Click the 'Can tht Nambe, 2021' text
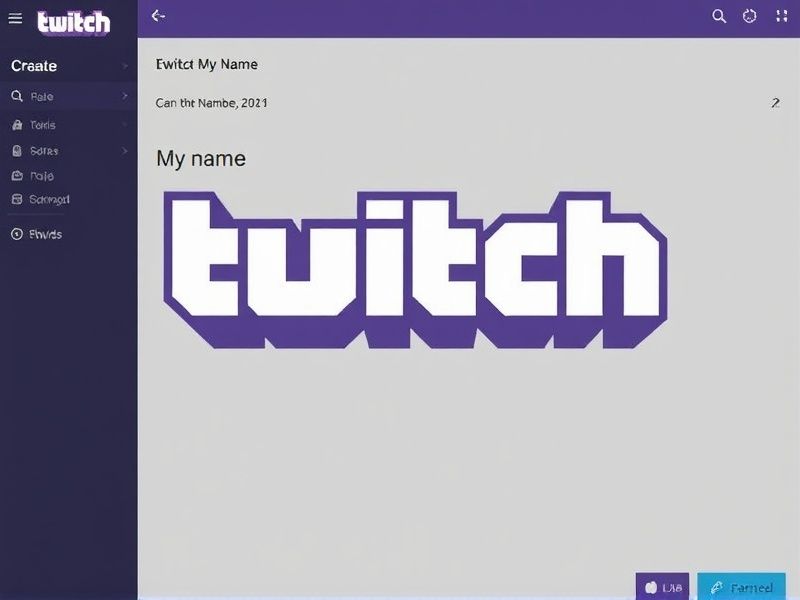Image resolution: width=800 pixels, height=600 pixels. click(211, 103)
